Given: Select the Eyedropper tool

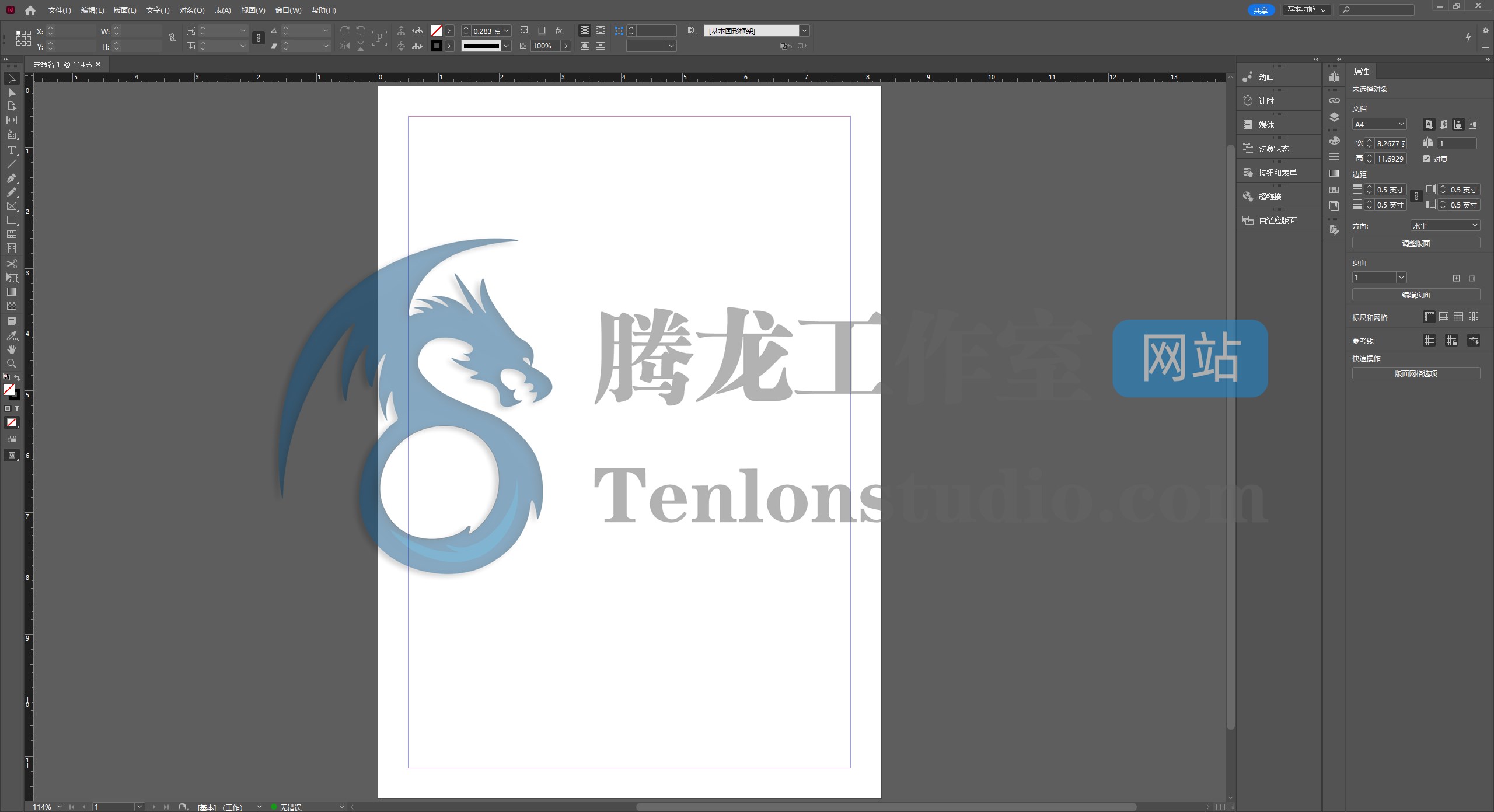Looking at the screenshot, I should 12,335.
